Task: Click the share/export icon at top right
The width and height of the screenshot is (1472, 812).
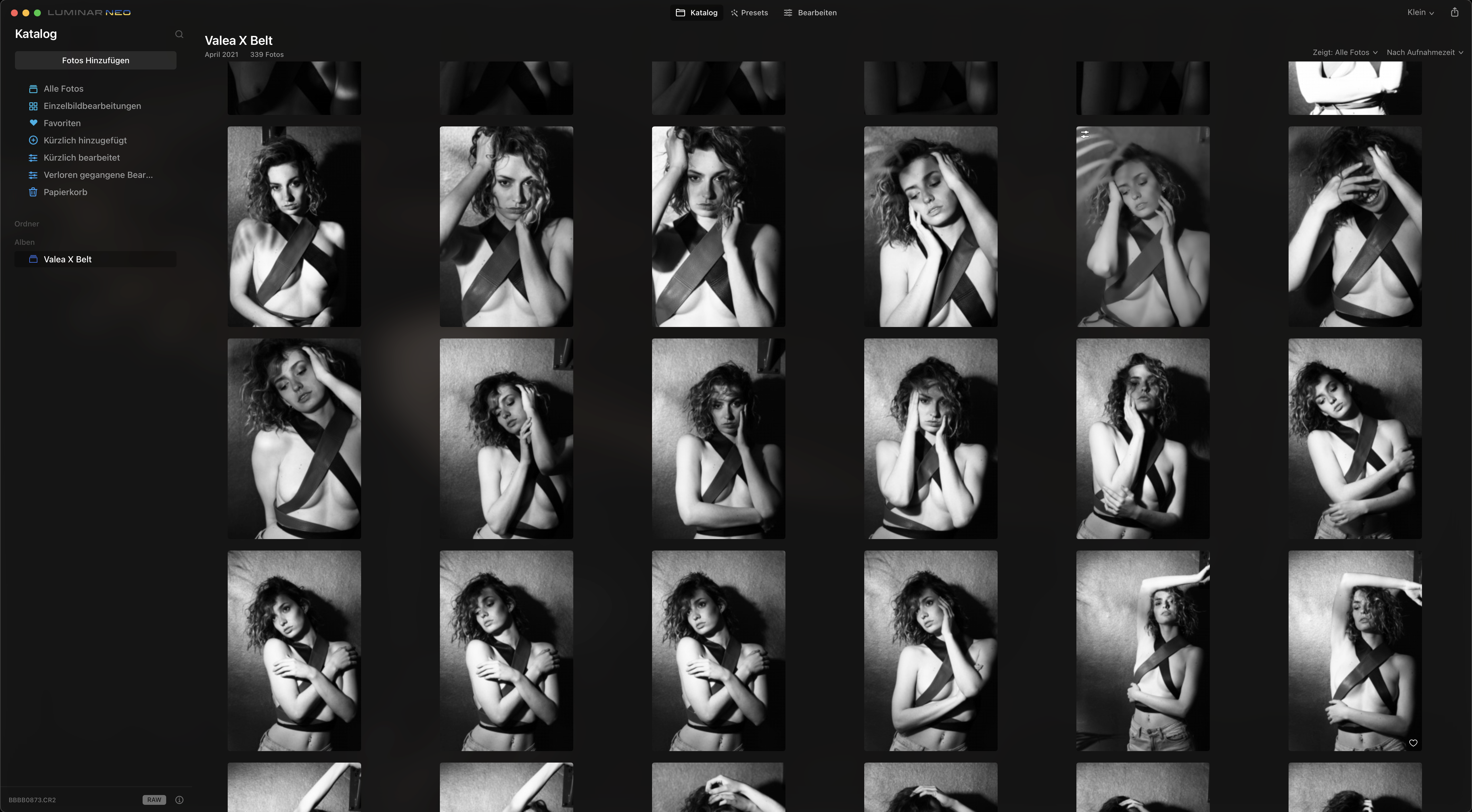Action: [1454, 12]
